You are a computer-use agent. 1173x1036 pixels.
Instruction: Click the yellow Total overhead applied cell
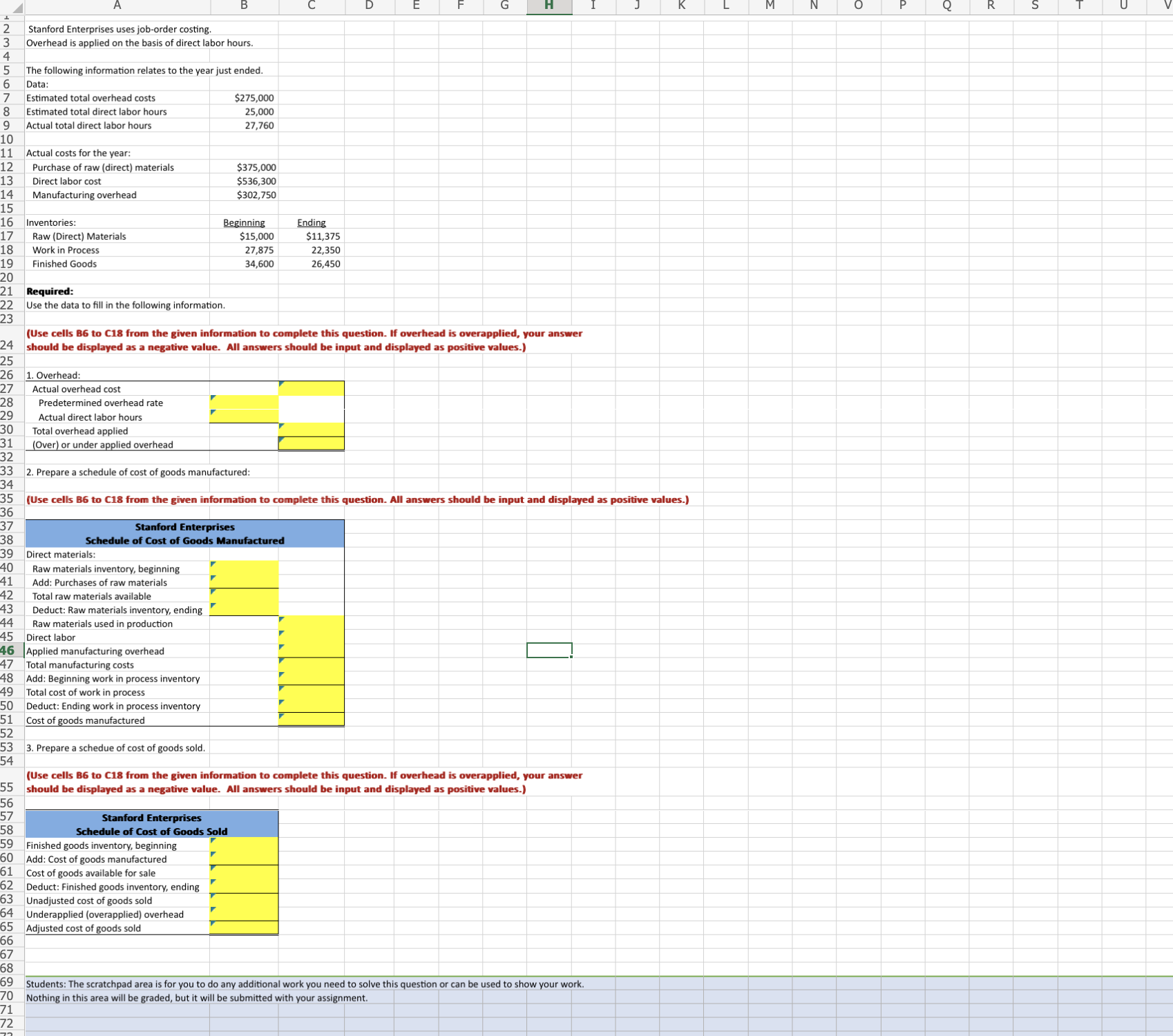pos(311,430)
